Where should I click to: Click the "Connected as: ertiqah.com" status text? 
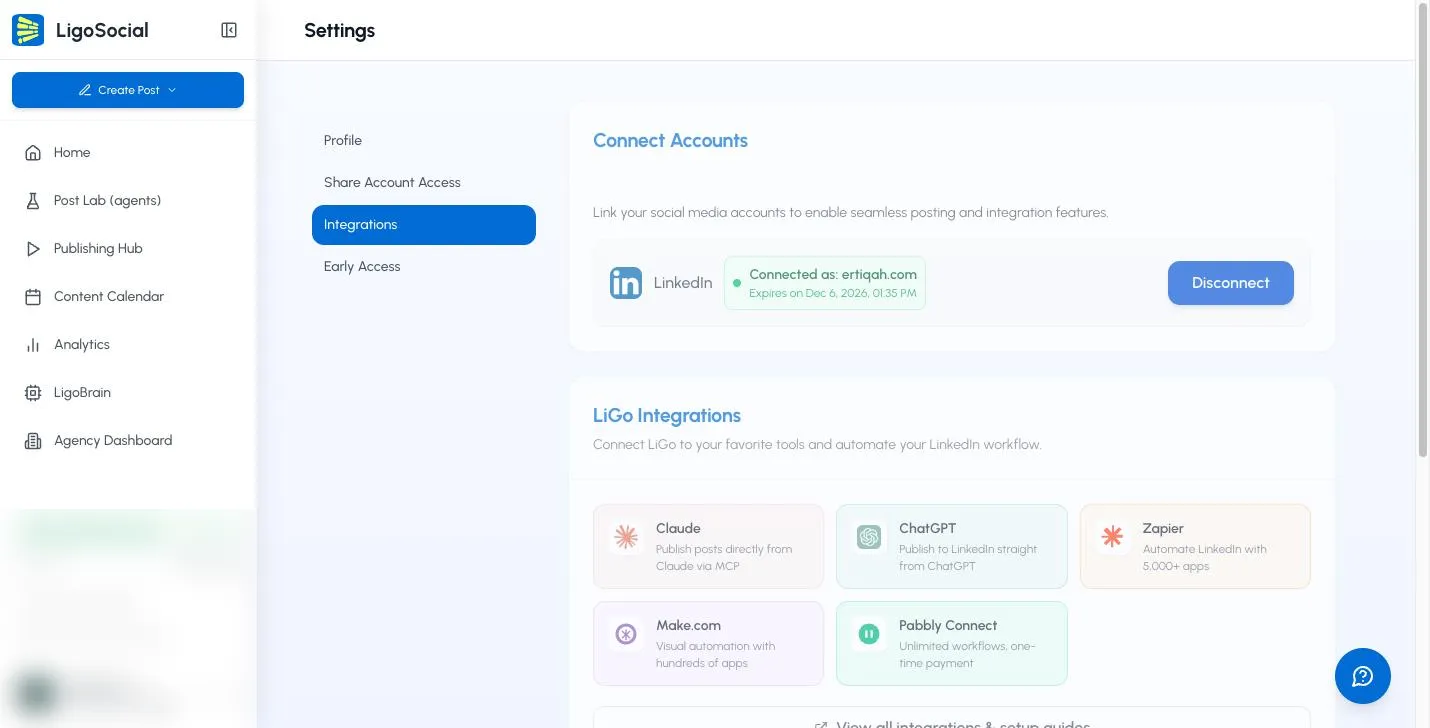pos(833,274)
